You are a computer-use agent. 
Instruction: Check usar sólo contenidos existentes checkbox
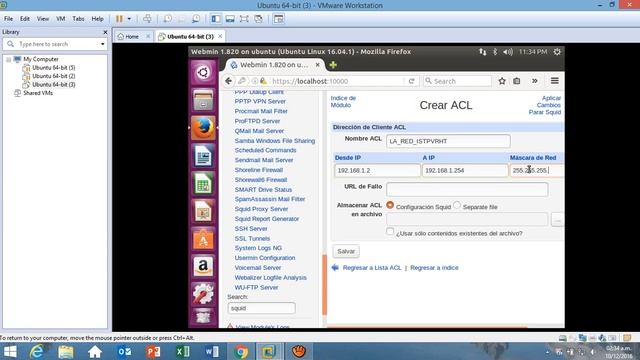(390, 231)
